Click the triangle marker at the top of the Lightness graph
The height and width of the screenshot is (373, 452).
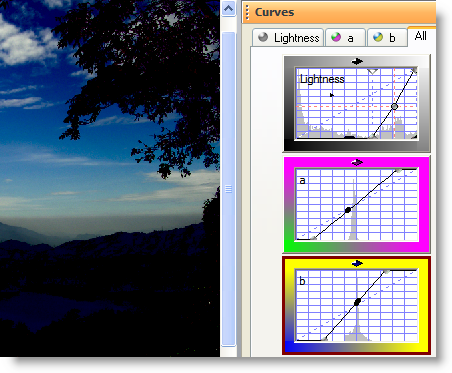[372, 71]
